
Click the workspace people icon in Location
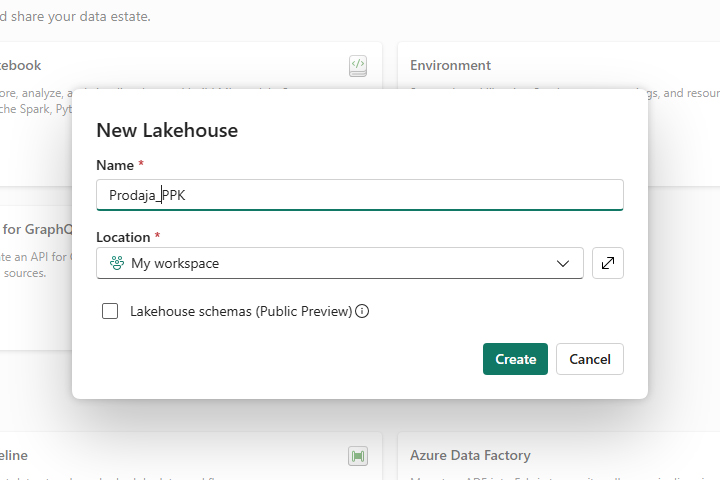tap(117, 263)
